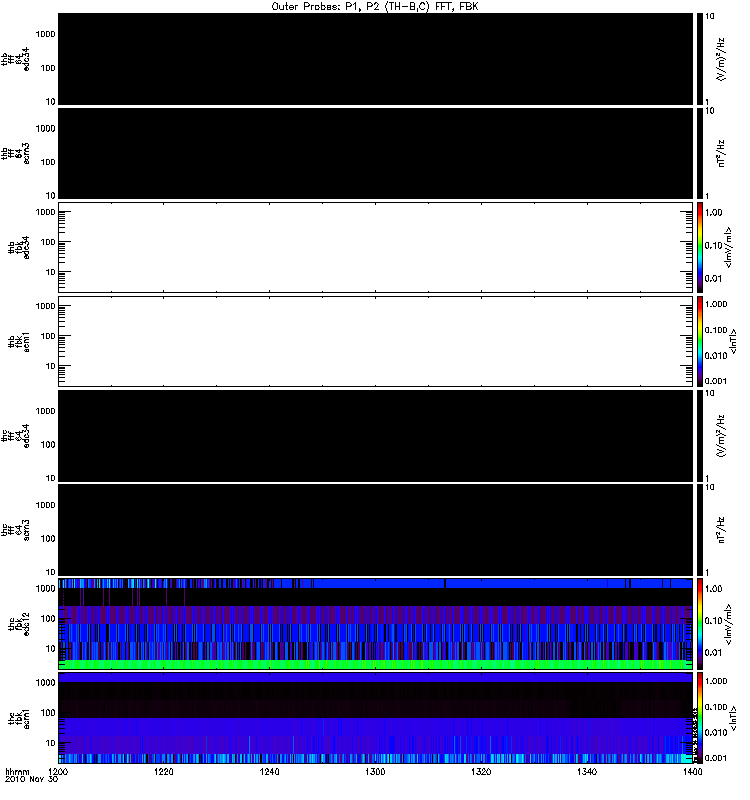Click the <|nT|> unit label of thb fbk scm1

click(x=733, y=342)
